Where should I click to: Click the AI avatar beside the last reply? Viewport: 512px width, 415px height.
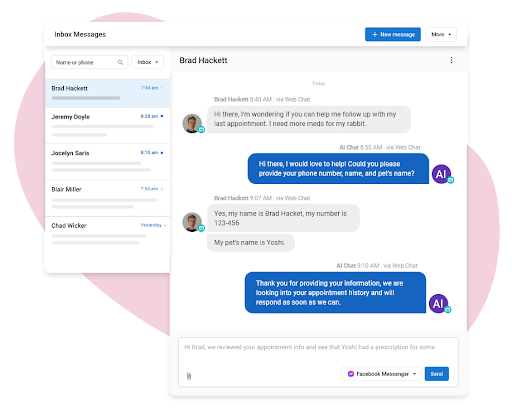click(438, 303)
